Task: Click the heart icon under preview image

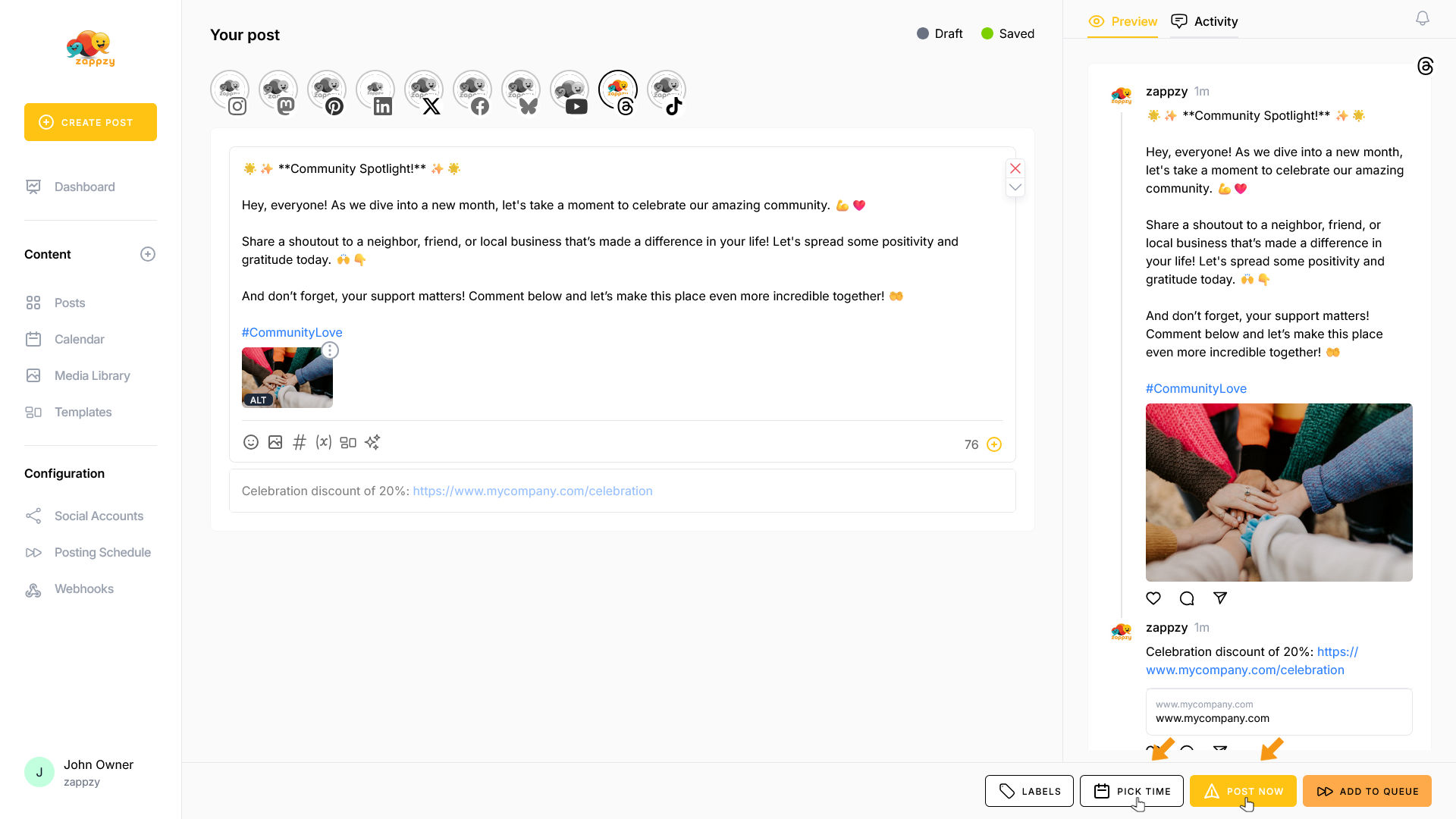Action: (1153, 598)
